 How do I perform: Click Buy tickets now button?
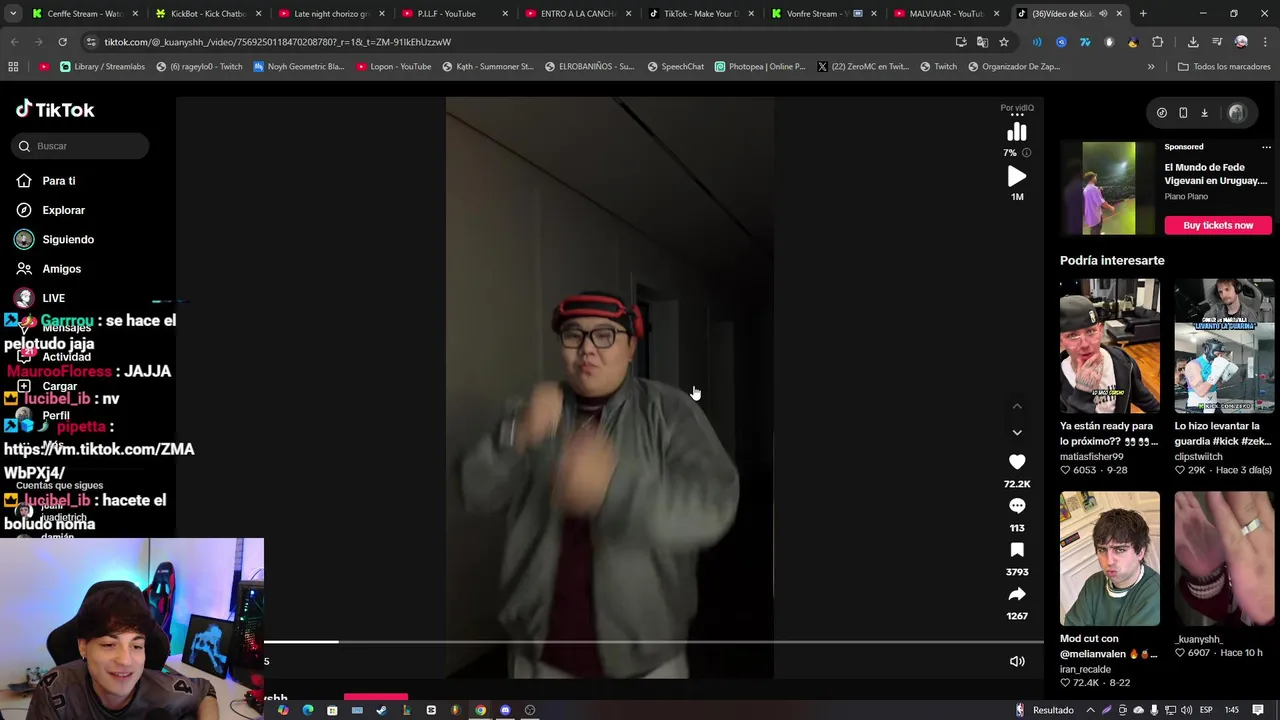(1218, 225)
